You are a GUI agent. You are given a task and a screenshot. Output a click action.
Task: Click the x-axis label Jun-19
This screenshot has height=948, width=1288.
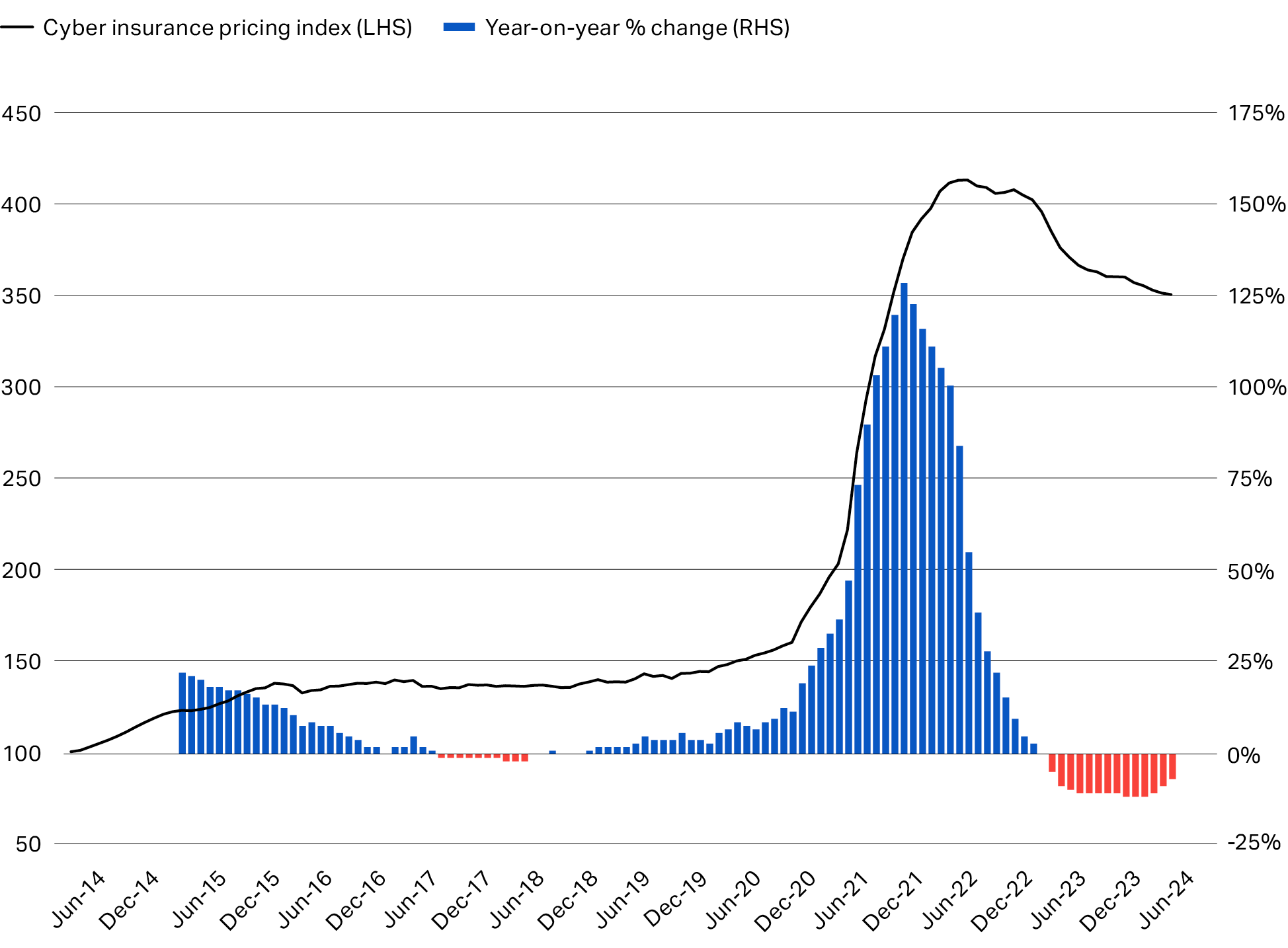(623, 899)
